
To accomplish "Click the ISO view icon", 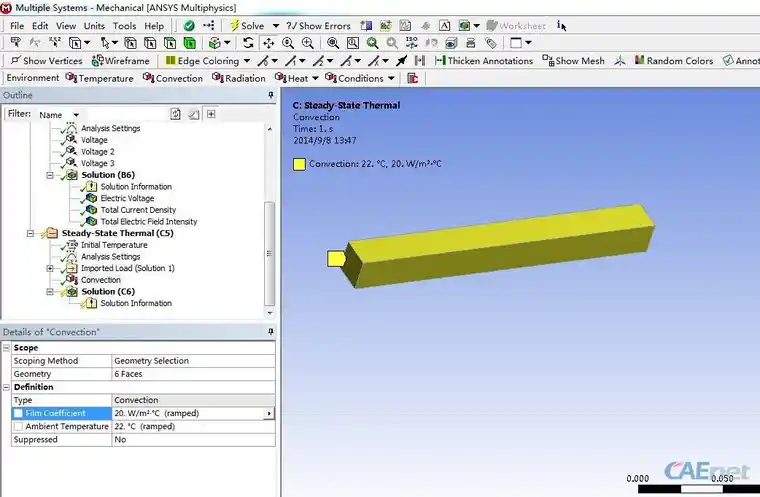I will coord(412,43).
